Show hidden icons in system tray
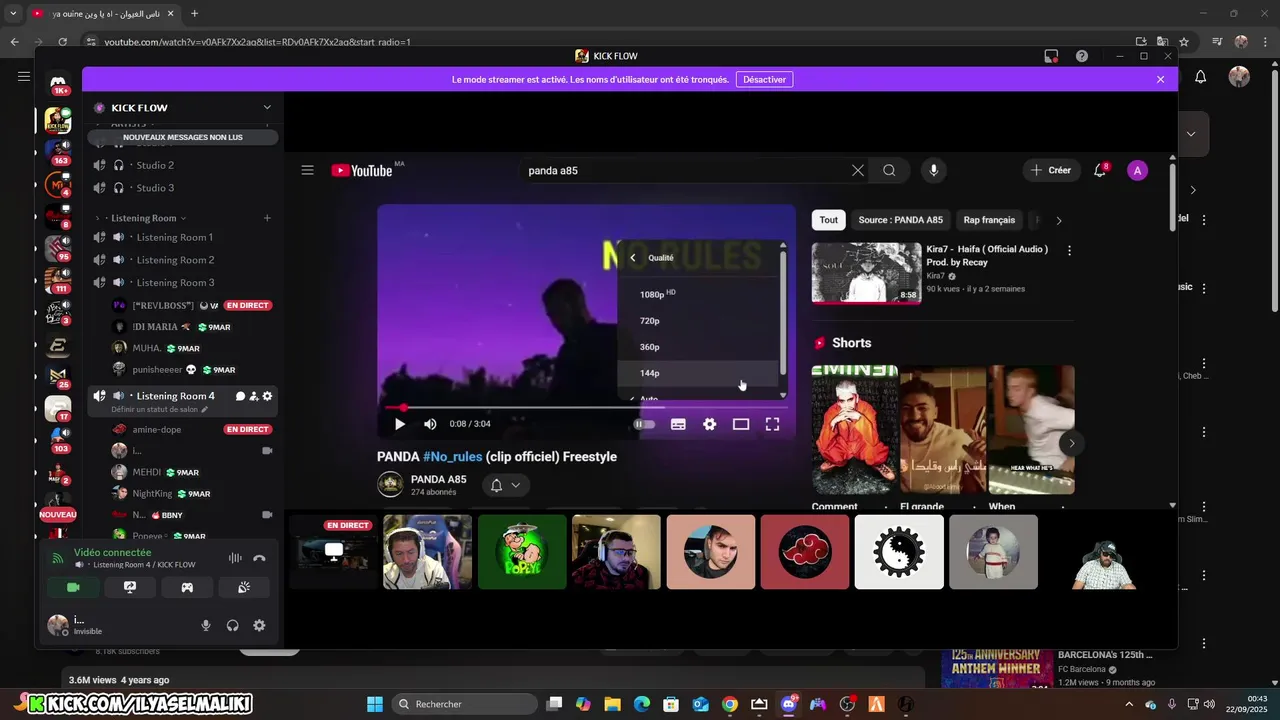Screen dimensions: 1280x720 coord(1131,704)
